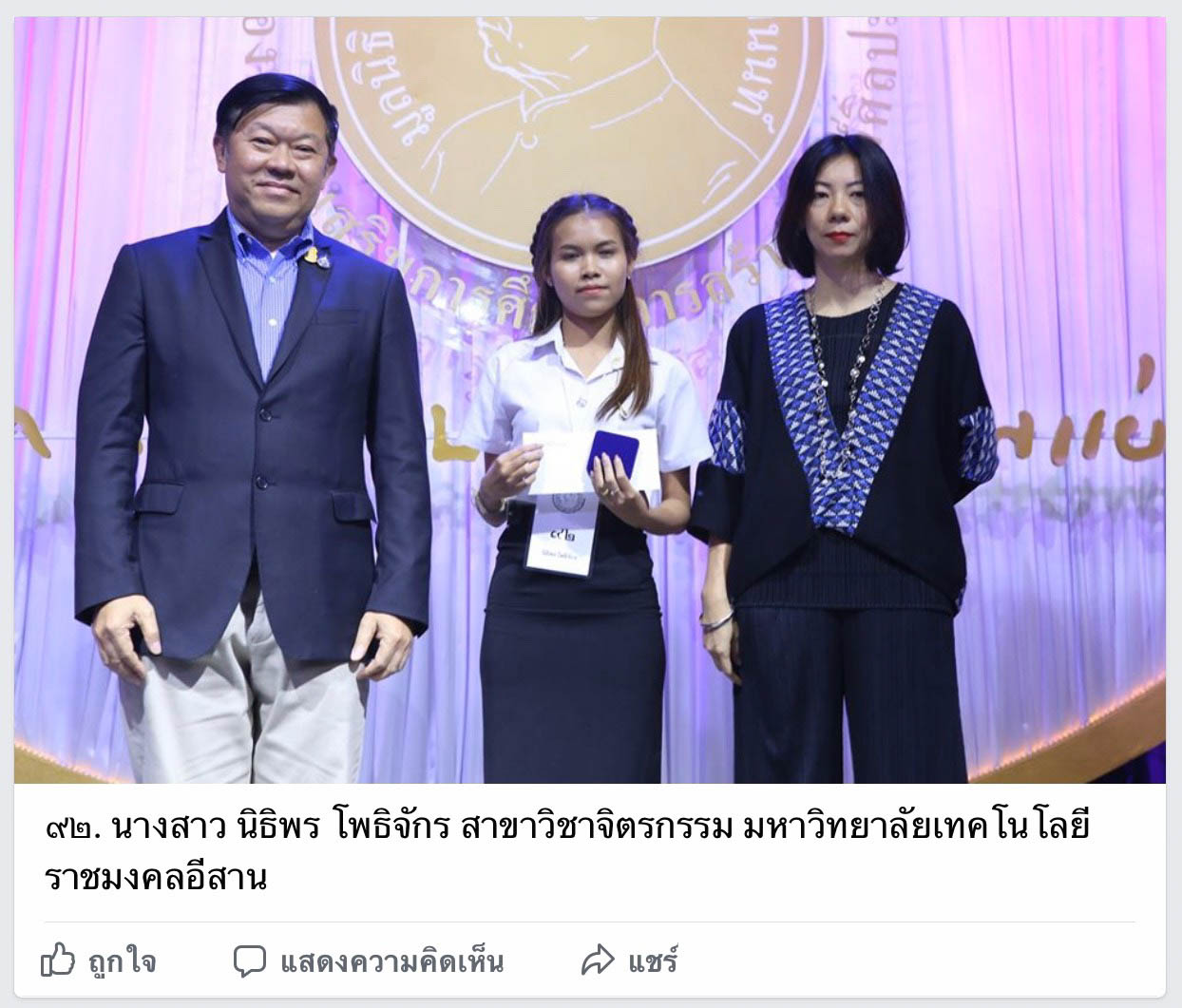This screenshot has width=1182, height=1008.
Task: Open the award ceremony photo
Action: 590,400
